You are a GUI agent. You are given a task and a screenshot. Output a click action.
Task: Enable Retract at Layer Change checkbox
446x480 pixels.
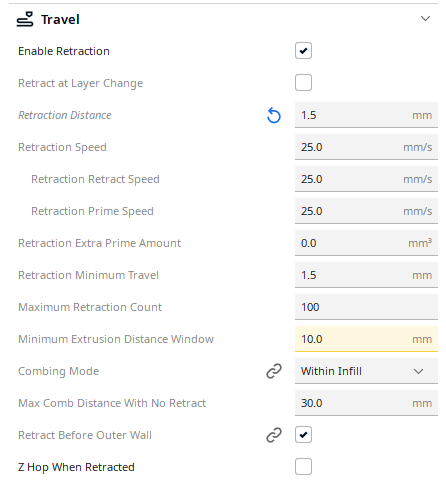(303, 83)
